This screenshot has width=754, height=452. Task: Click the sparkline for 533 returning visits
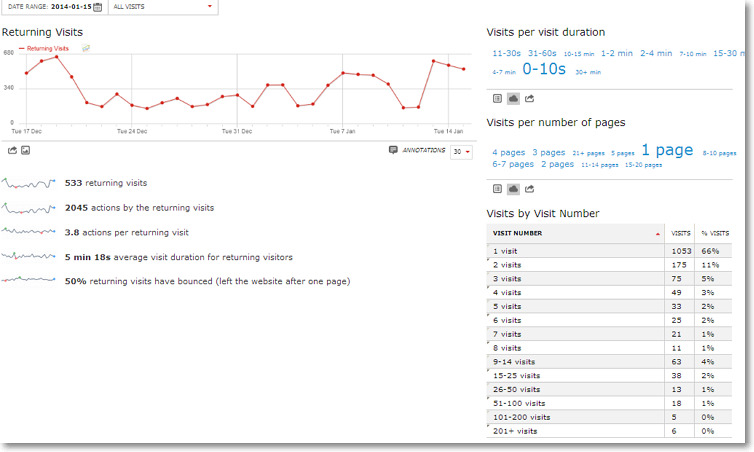click(29, 184)
